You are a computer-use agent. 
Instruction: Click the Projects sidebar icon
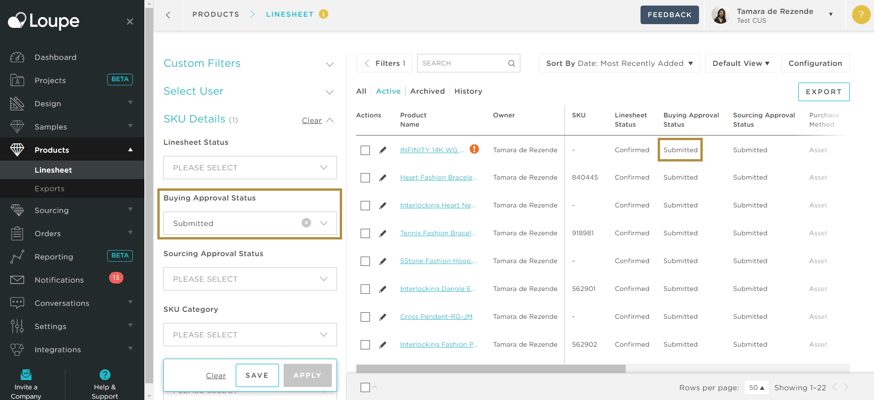[x=17, y=80]
